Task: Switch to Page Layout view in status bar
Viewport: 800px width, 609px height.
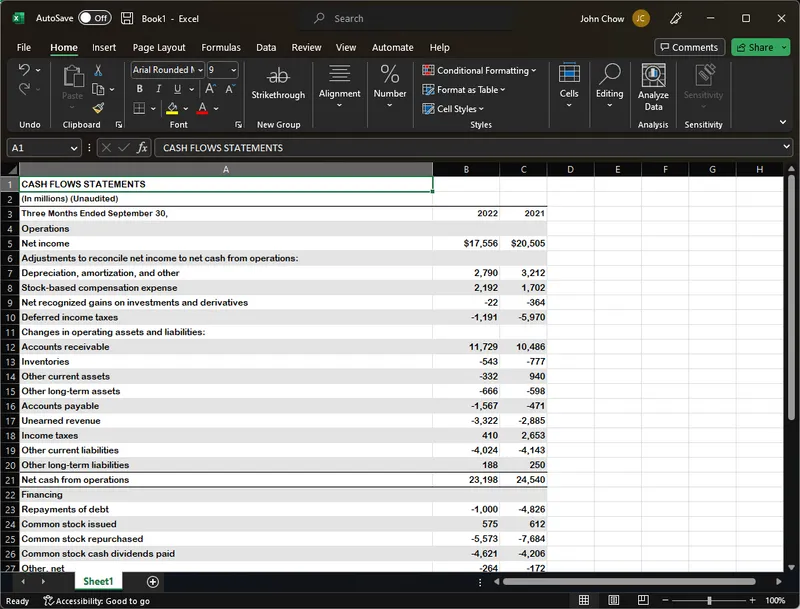Action: (613, 599)
